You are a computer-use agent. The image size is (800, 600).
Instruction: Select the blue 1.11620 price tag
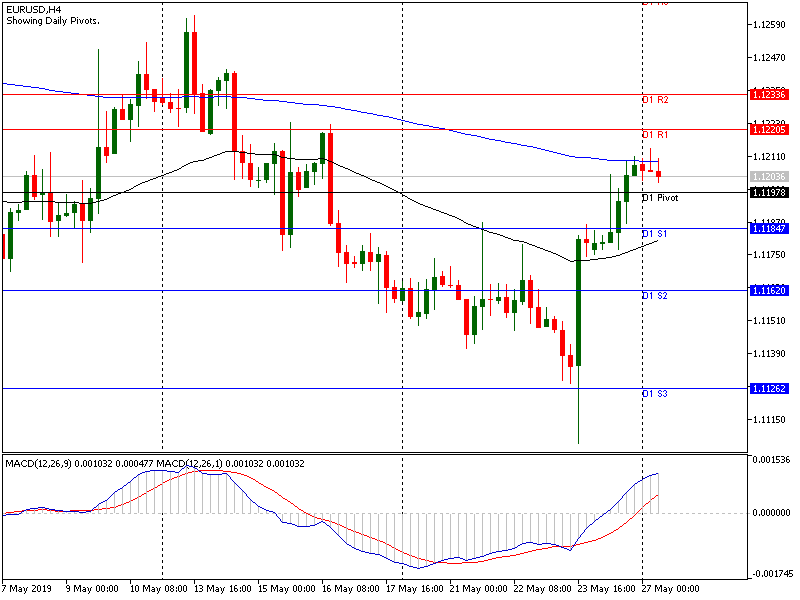click(x=770, y=290)
